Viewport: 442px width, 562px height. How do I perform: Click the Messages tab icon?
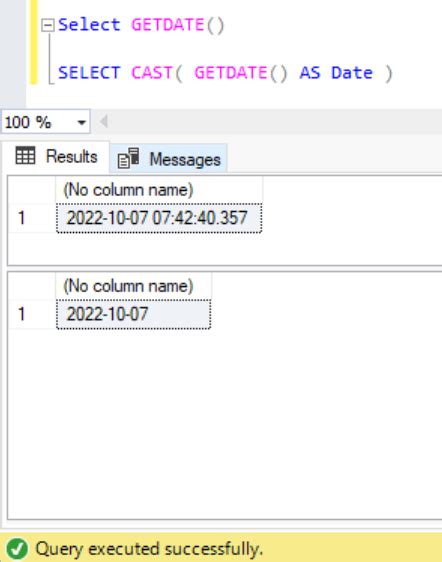point(128,158)
